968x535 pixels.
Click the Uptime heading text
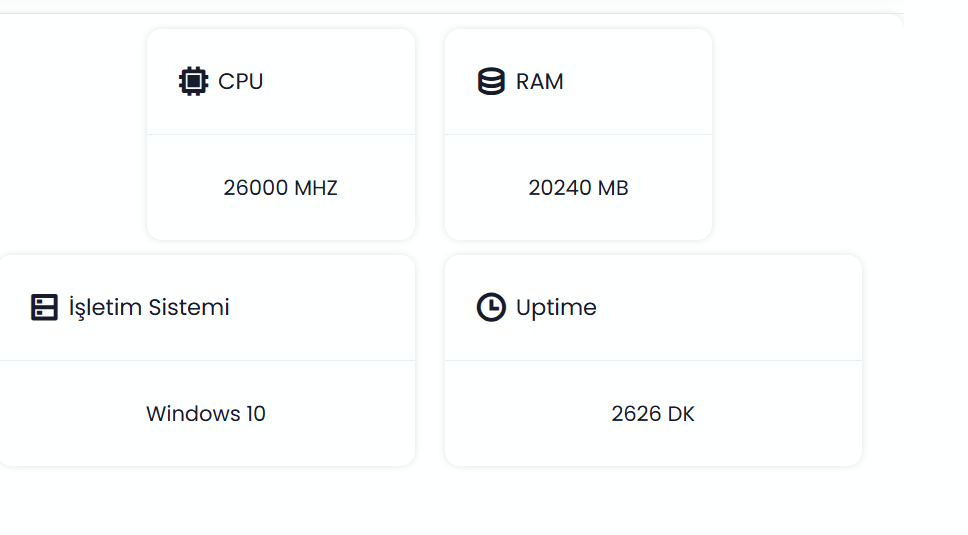click(556, 307)
